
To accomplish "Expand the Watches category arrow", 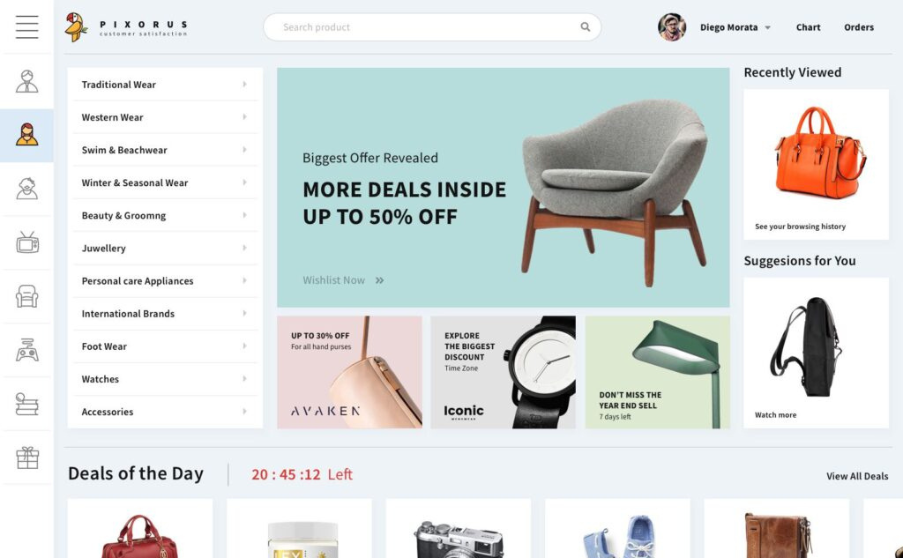I will [x=245, y=379].
